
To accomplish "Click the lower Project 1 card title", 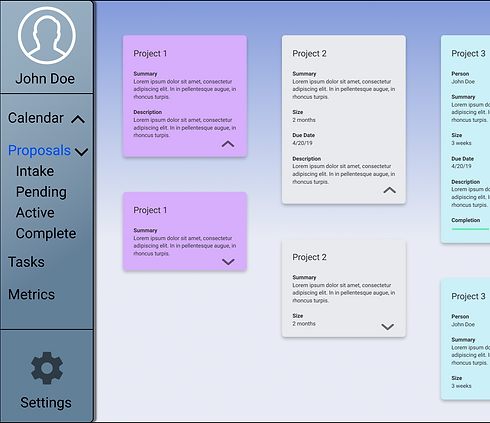I will point(150,210).
